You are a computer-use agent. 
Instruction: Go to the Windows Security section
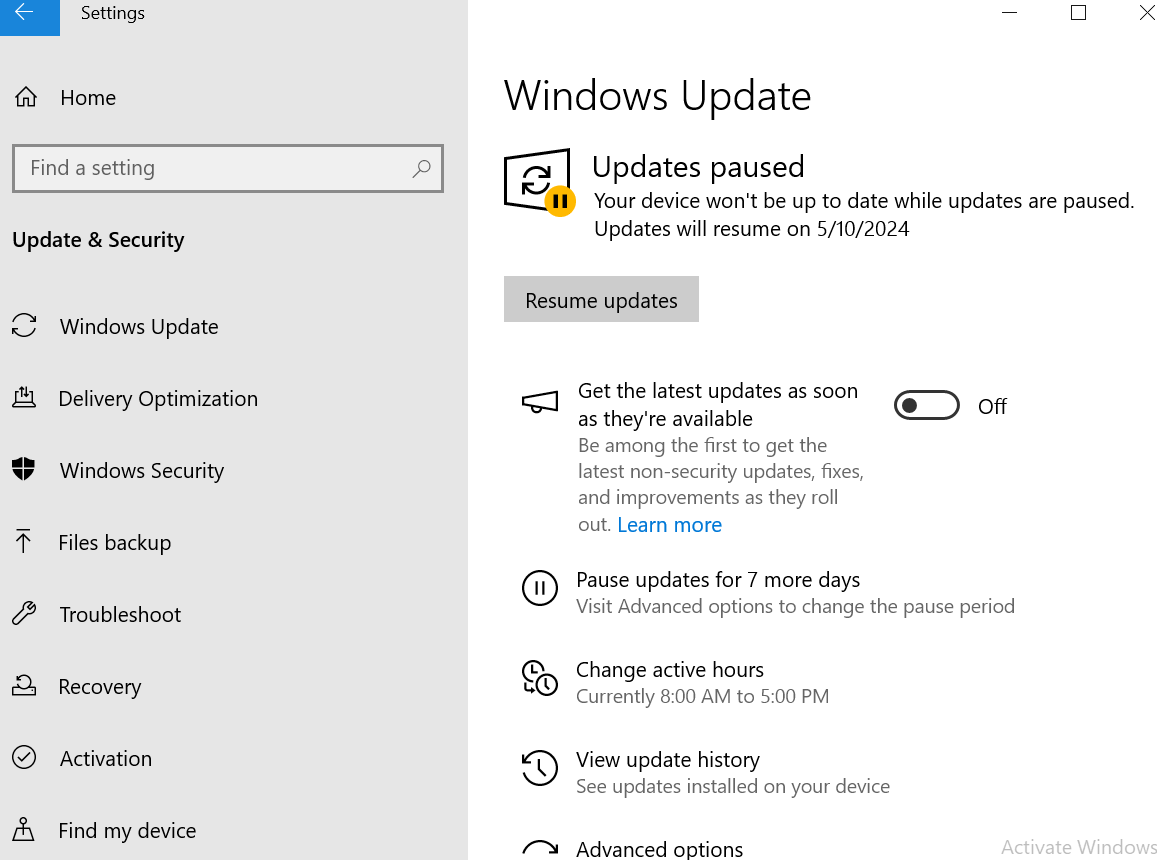[x=142, y=470]
